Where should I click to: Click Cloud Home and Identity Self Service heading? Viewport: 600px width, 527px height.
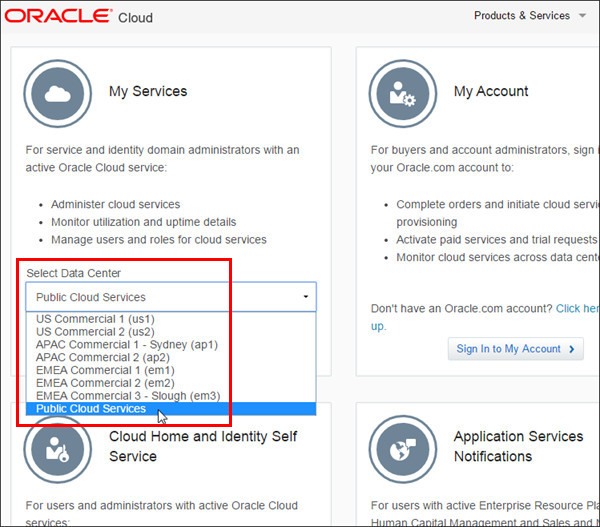pos(203,446)
